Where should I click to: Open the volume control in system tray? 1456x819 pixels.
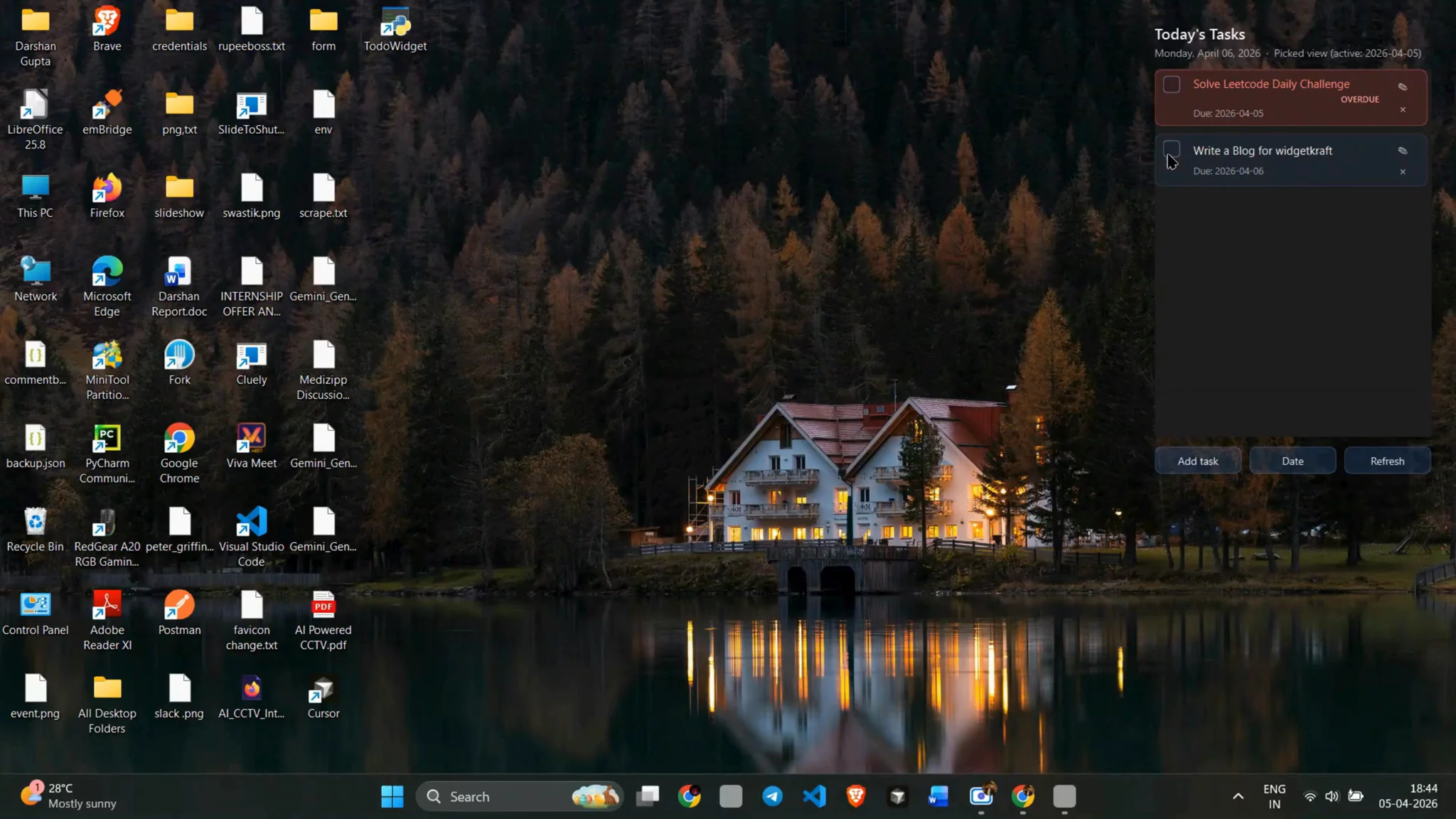coord(1332,796)
